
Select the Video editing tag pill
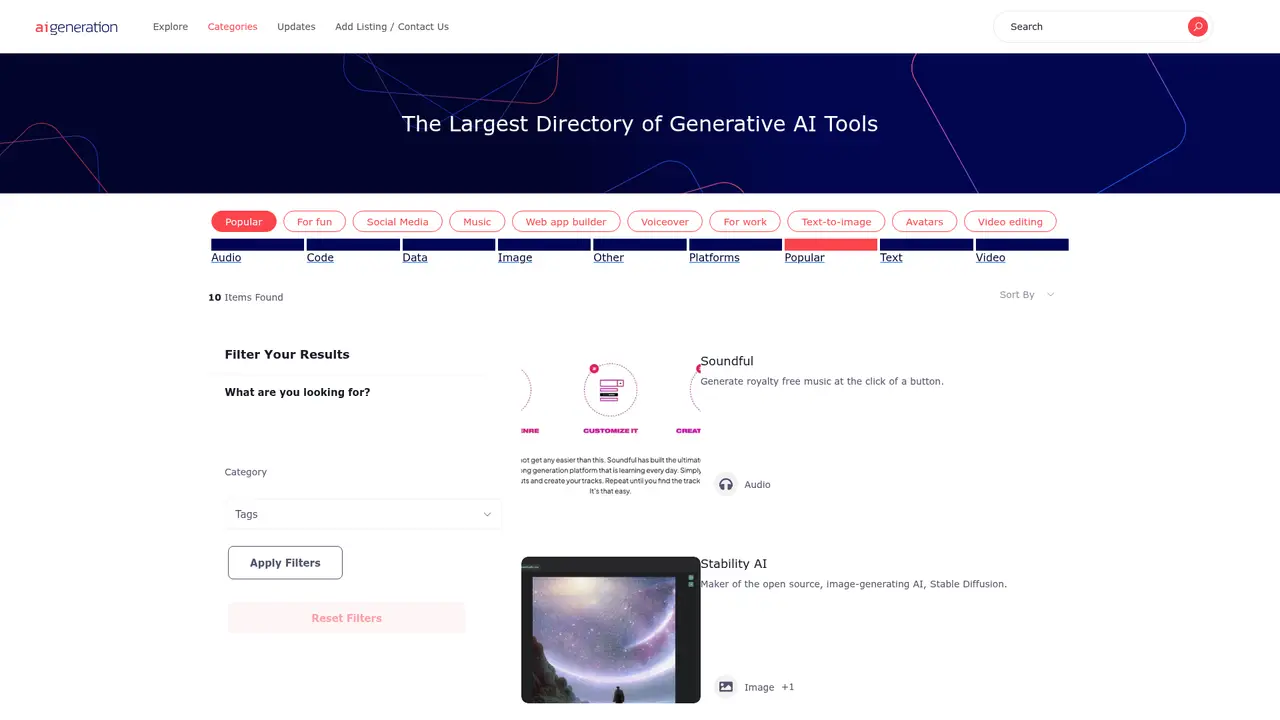[x=1010, y=222]
